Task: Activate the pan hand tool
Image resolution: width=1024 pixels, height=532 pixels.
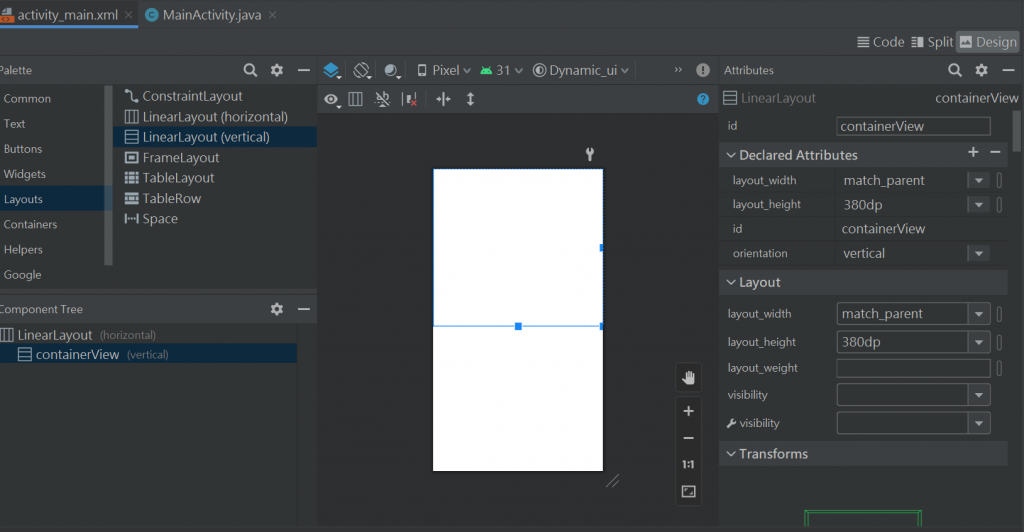Action: pos(688,377)
